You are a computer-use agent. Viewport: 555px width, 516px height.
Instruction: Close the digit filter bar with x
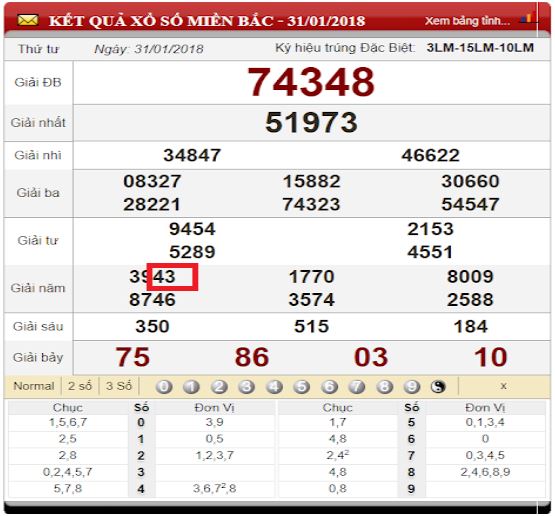[503, 386]
